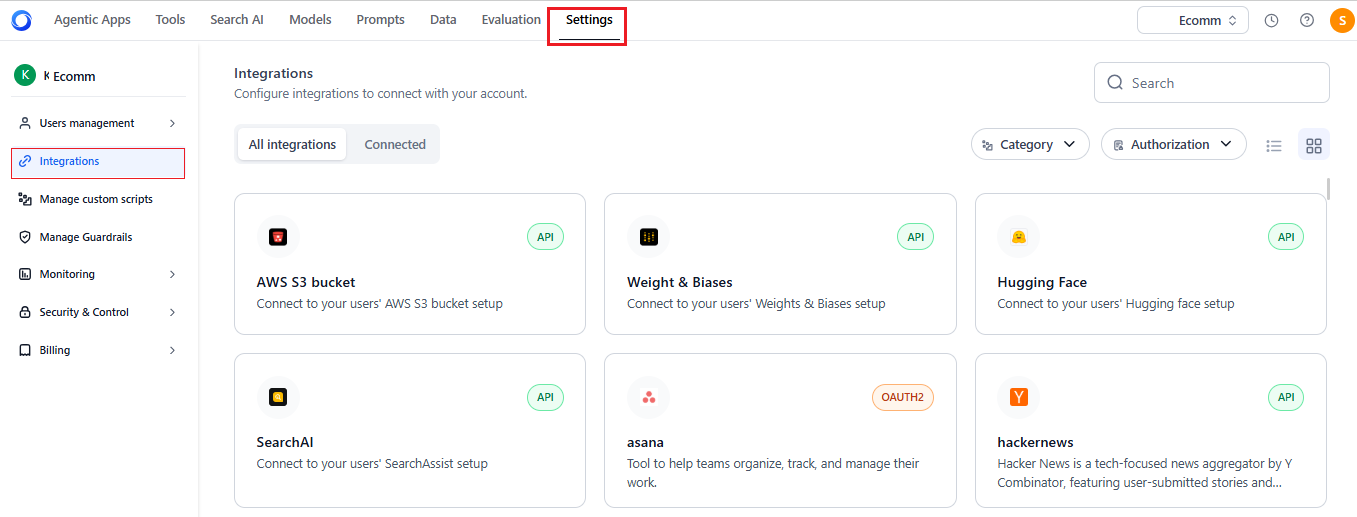Image resolution: width=1357 pixels, height=517 pixels.
Task: Open the Ecomm workspace selector
Action: [x=1192, y=20]
